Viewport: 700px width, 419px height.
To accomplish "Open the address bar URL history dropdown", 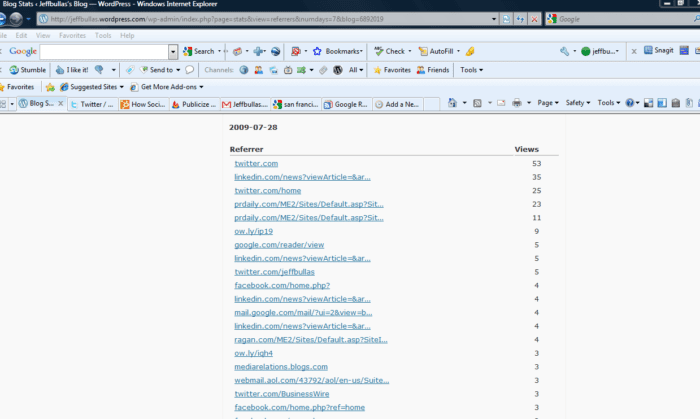I will (494, 19).
